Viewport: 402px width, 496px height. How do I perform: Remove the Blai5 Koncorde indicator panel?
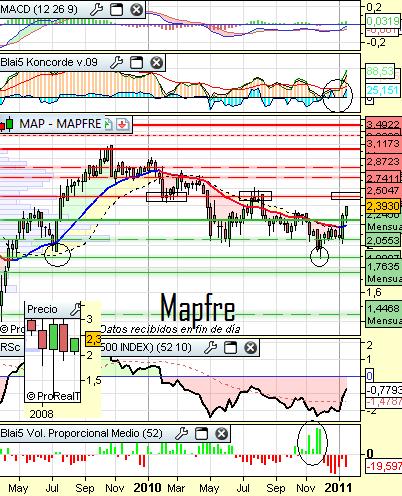click(x=156, y=62)
